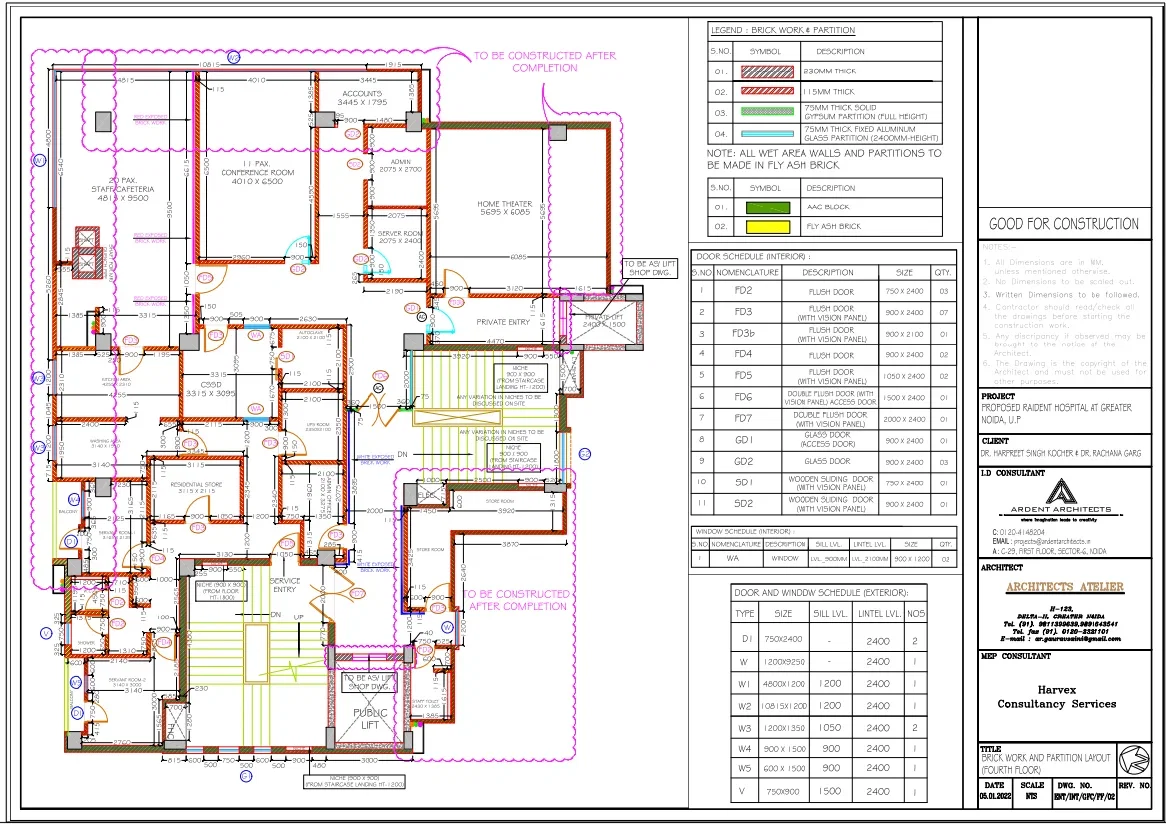The image size is (1166, 825).
Task: Click the MEP CONSULTANT heading
Action: click(x=1016, y=656)
